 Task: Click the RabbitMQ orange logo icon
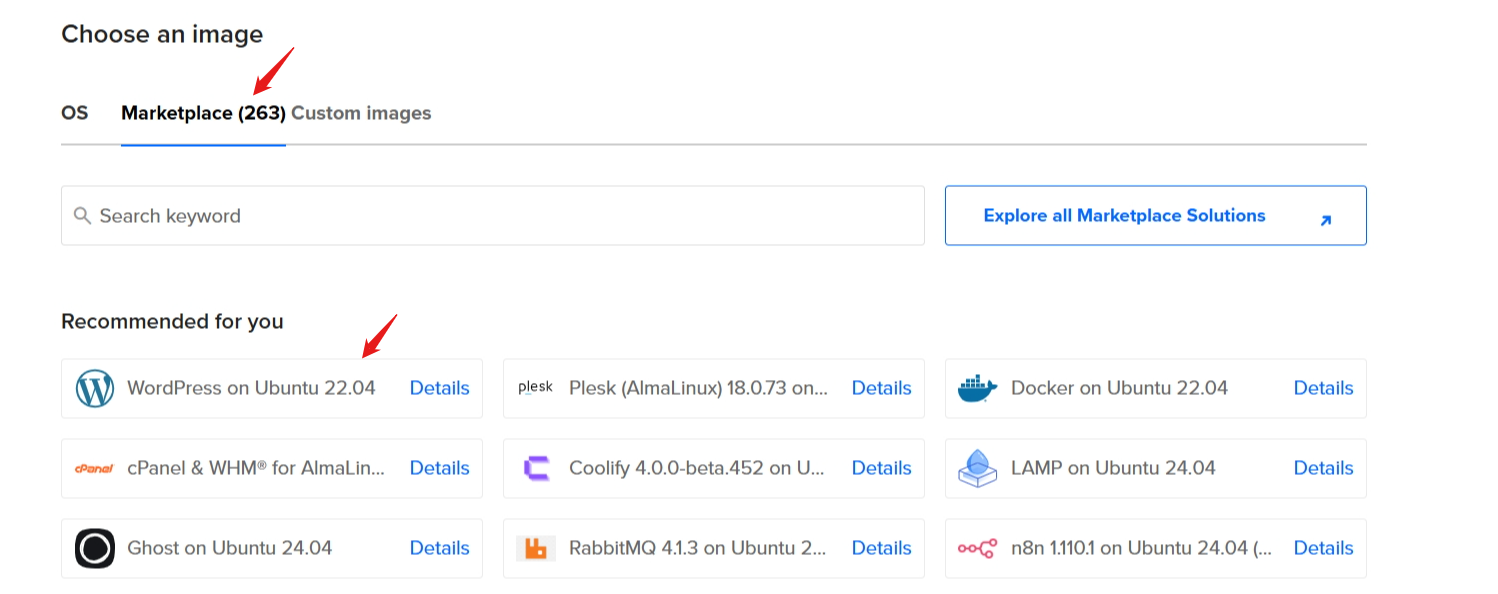pyautogui.click(x=536, y=548)
